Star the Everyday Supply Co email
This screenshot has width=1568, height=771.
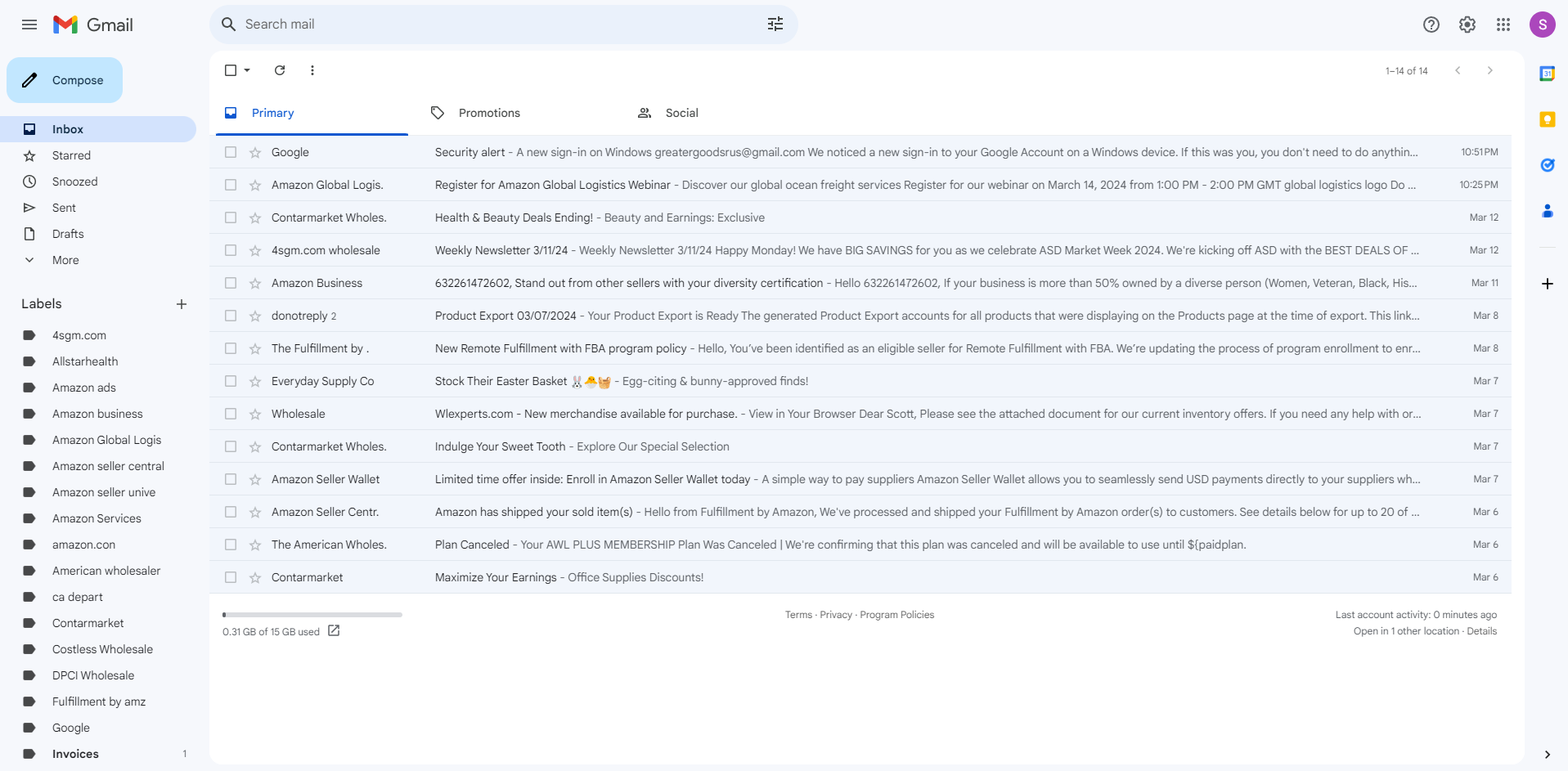point(255,381)
